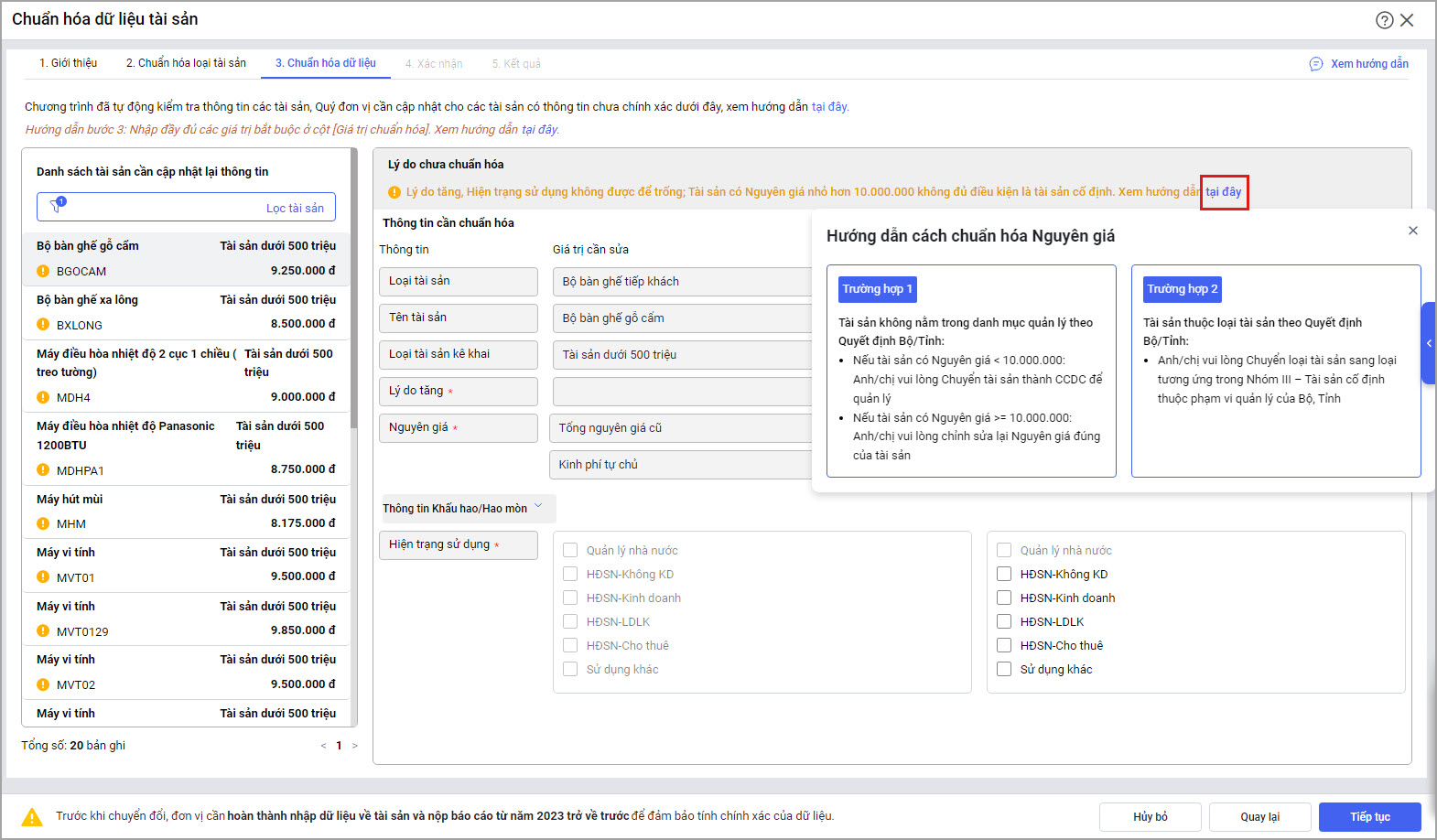
Task: Go to next page of asset list
Action: (355, 746)
